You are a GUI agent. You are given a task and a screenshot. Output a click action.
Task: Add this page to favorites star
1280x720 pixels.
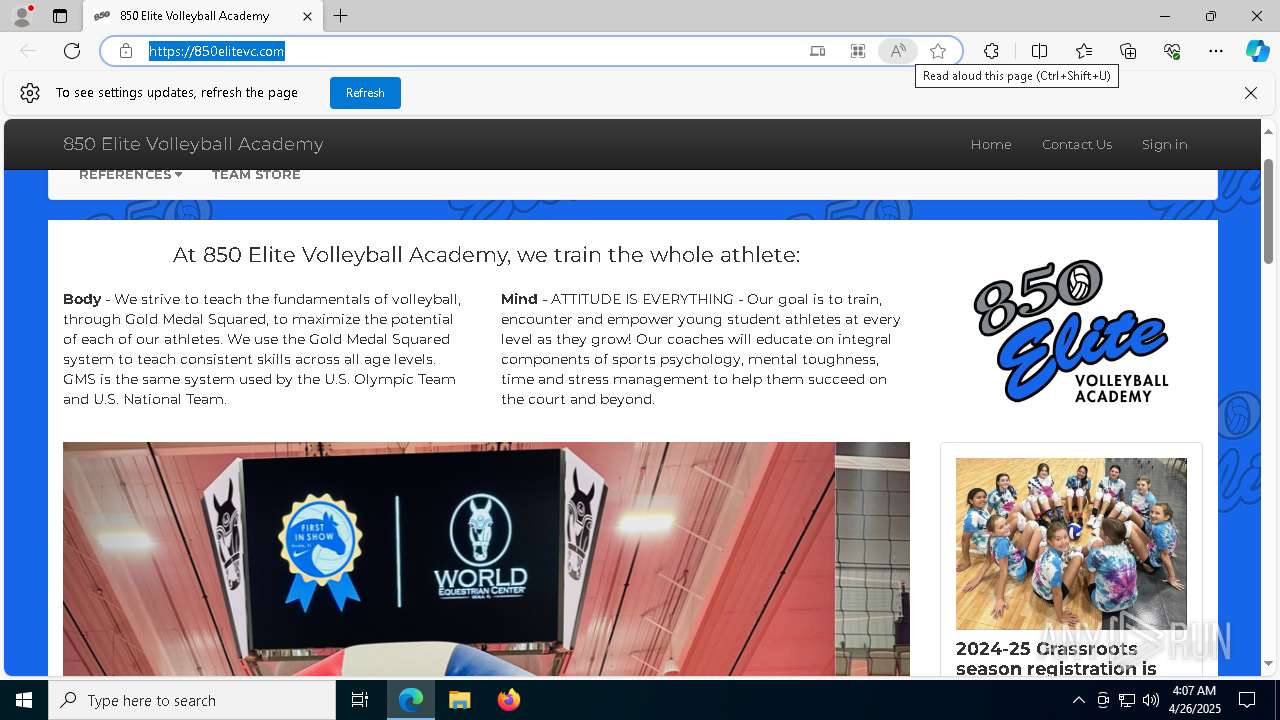(x=938, y=51)
